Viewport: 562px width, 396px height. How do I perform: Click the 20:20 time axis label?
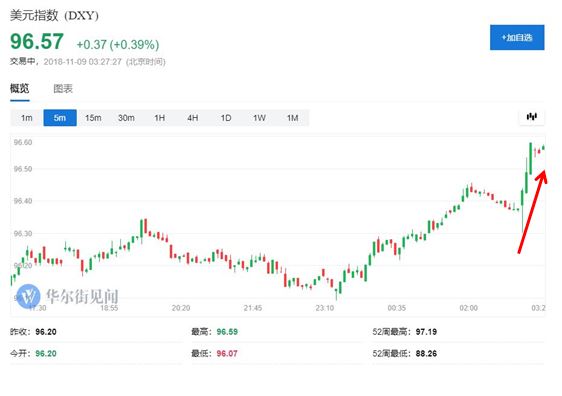pos(181,308)
